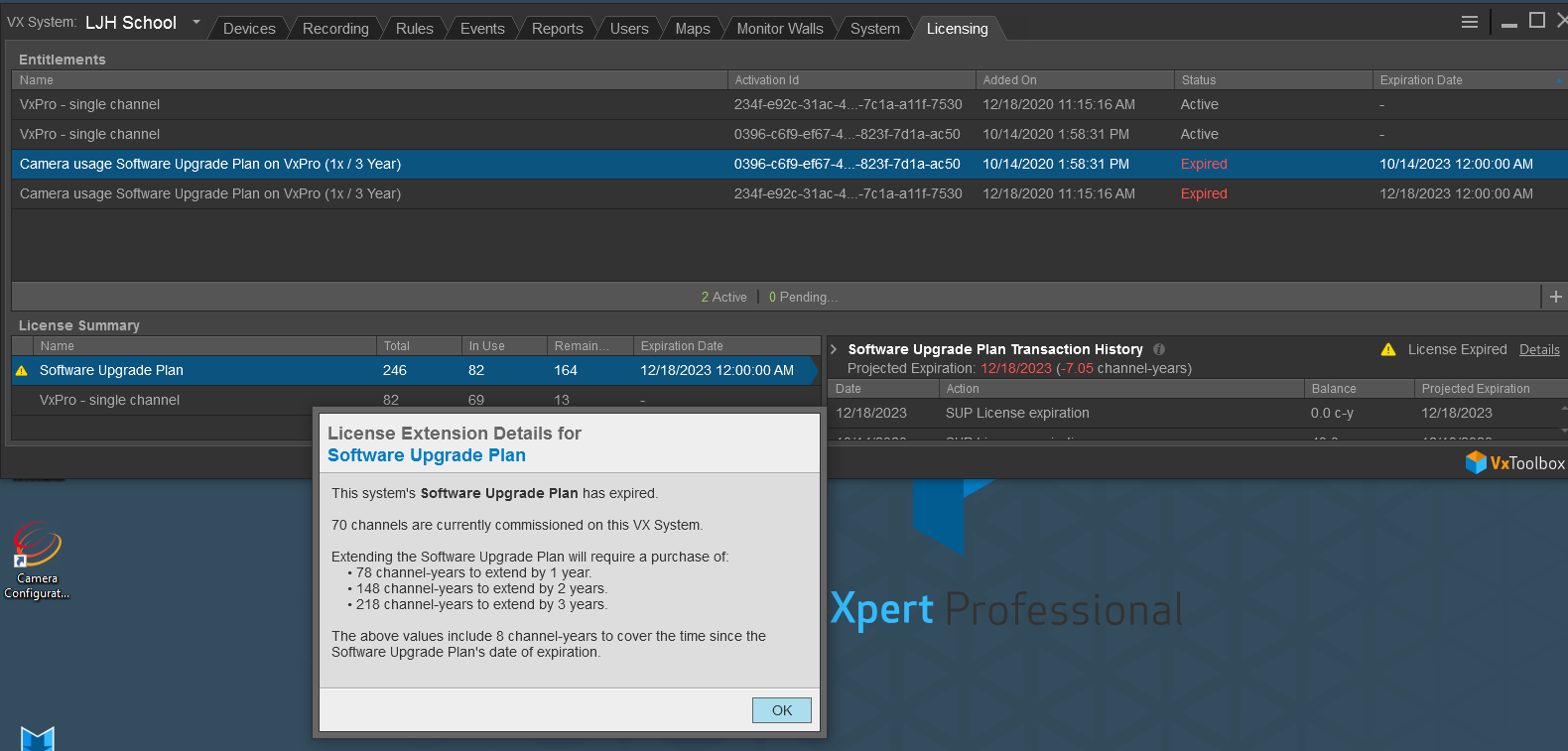
Task: Go to the System tab
Action: click(x=875, y=29)
